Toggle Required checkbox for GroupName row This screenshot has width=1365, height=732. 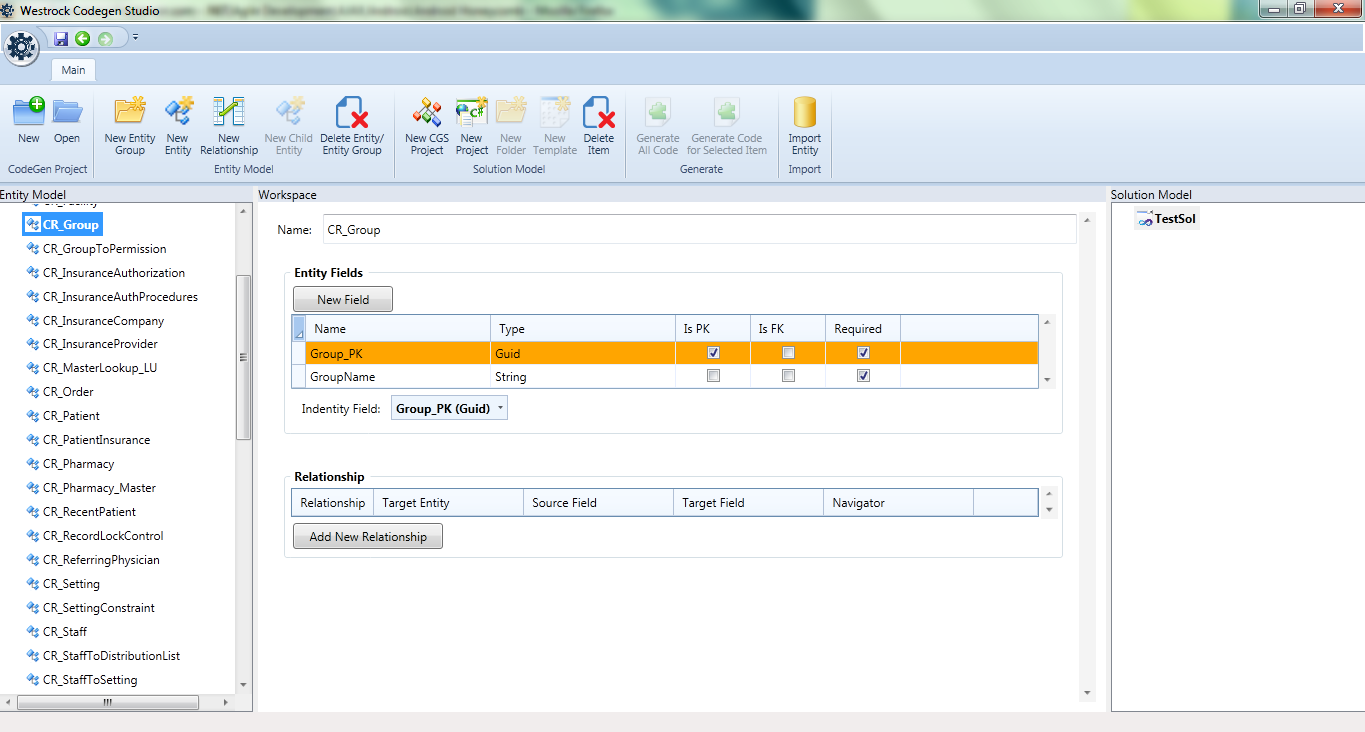[863, 376]
